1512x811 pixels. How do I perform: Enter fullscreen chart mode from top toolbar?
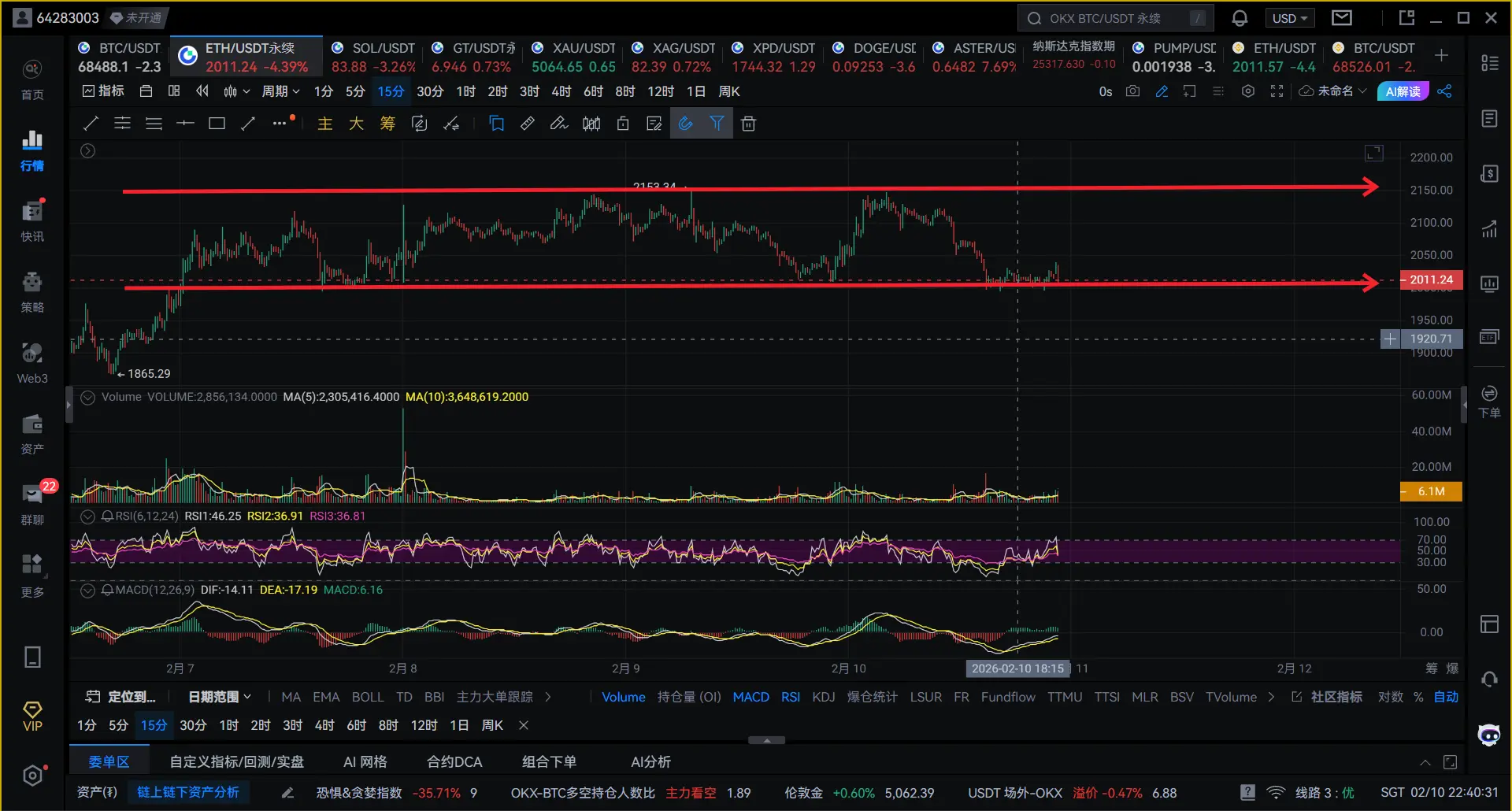point(1277,91)
